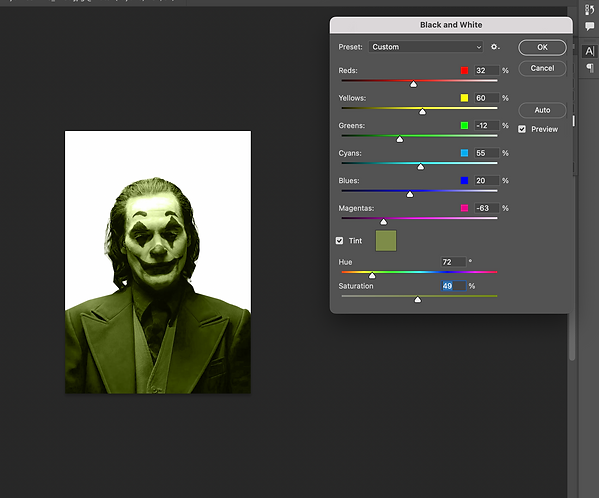
Task: Click the tinted Joker image on canvas
Action: pyautogui.click(x=158, y=262)
